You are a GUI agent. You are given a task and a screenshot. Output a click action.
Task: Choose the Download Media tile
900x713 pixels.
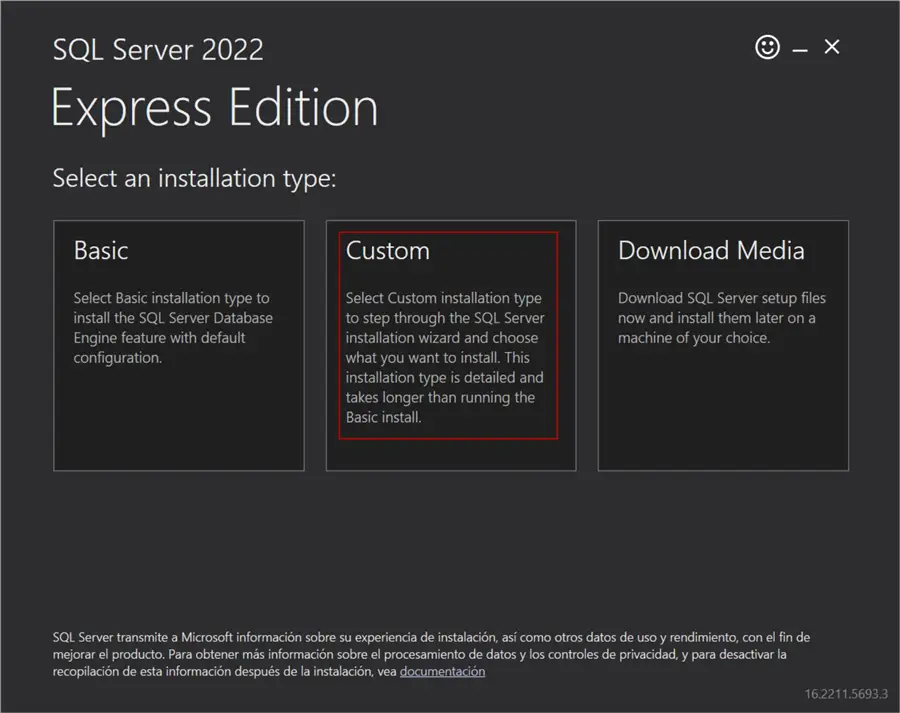[723, 346]
